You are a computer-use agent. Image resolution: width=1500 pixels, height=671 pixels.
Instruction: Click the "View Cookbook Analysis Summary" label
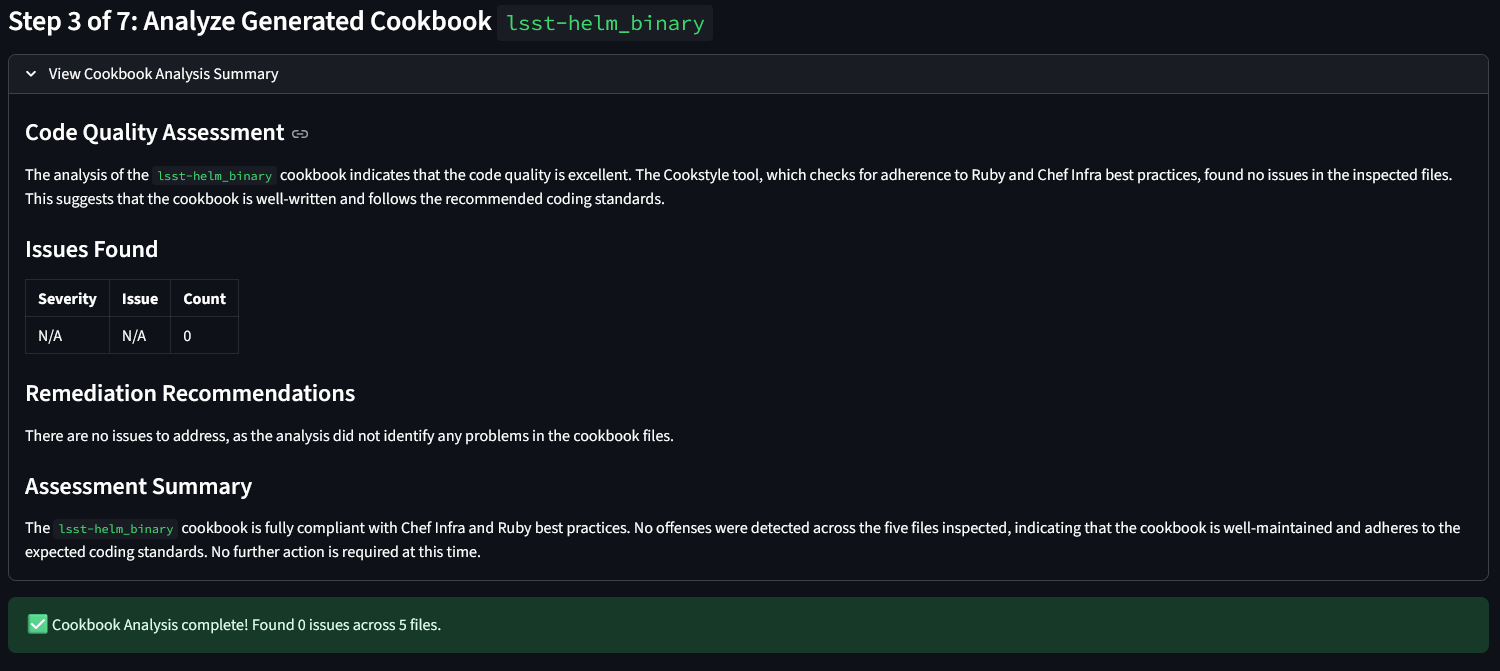click(x=163, y=74)
